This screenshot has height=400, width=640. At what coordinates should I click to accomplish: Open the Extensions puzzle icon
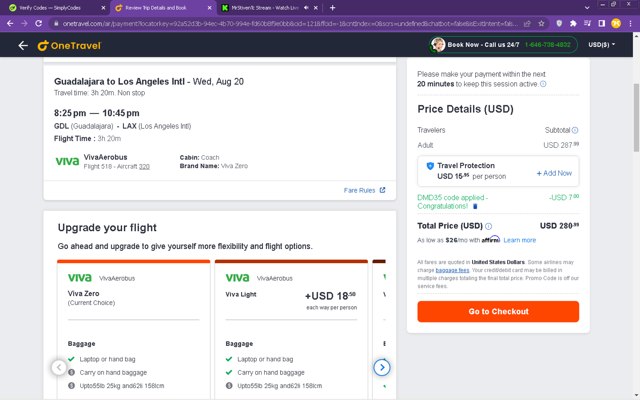573,24
